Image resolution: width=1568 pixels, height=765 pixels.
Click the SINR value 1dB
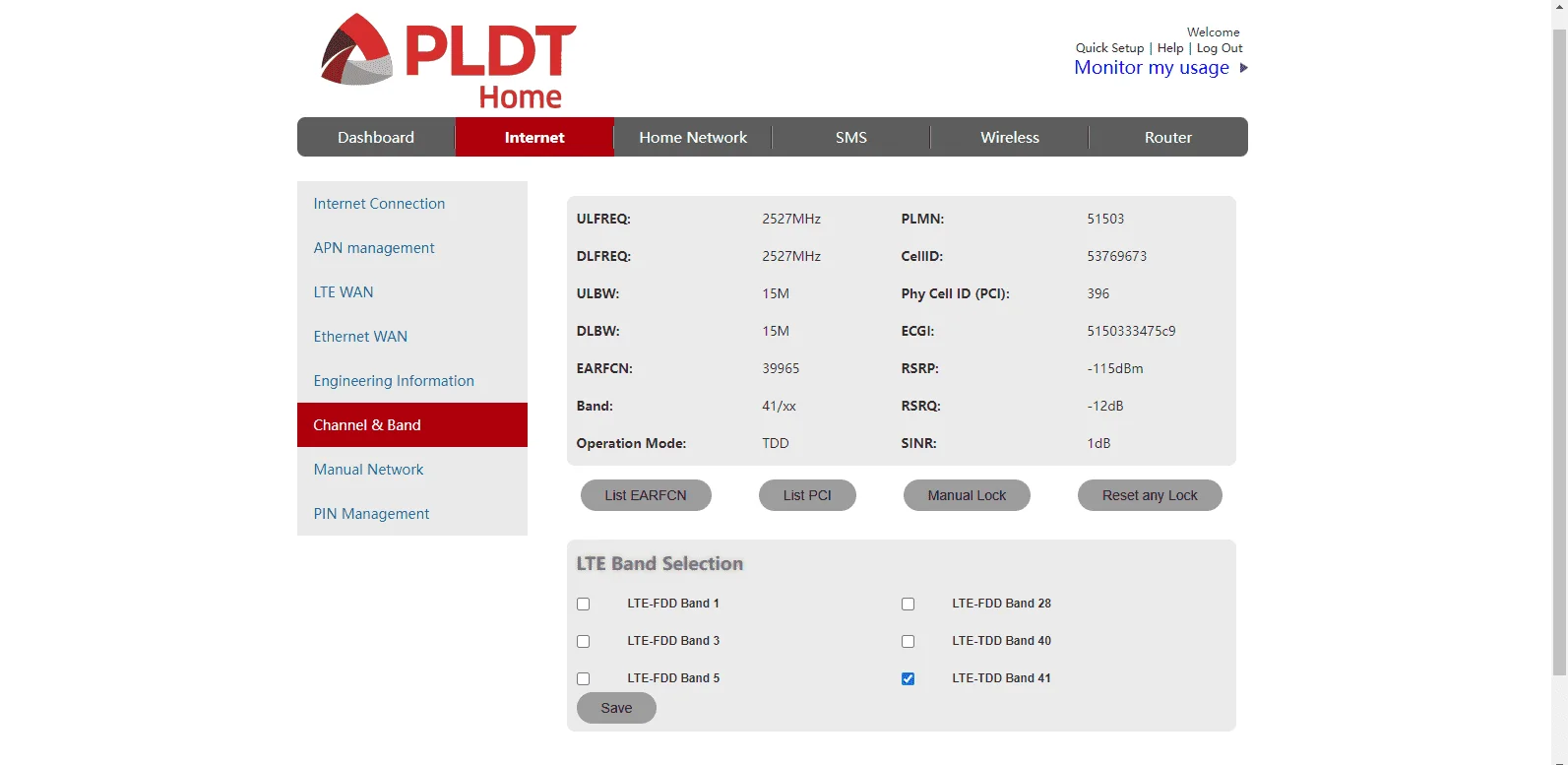[x=1098, y=443]
